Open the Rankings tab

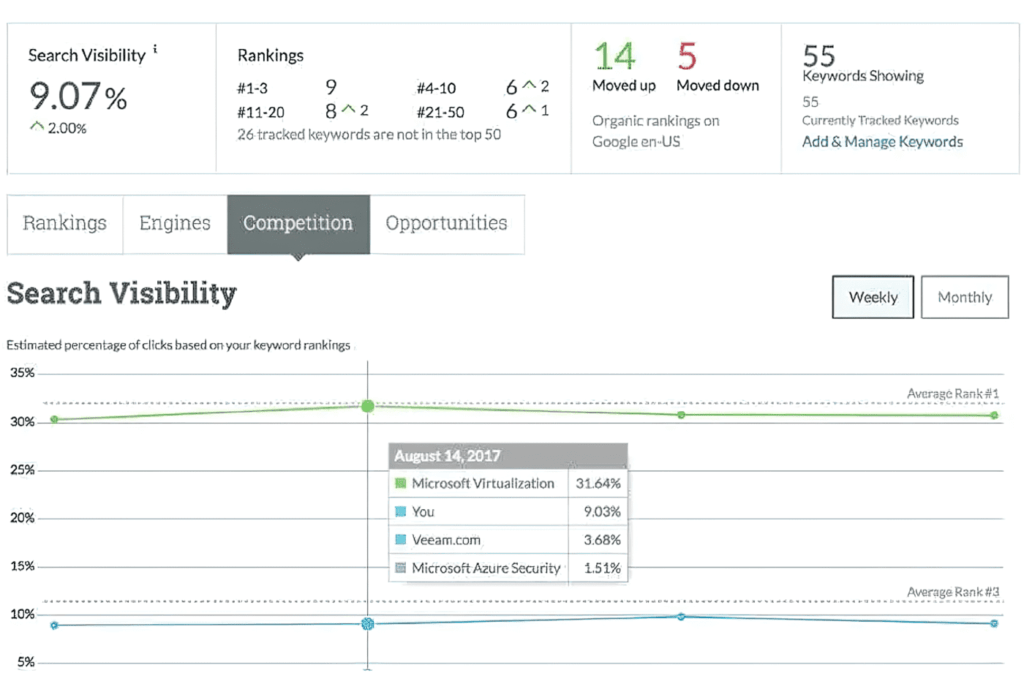click(x=65, y=224)
